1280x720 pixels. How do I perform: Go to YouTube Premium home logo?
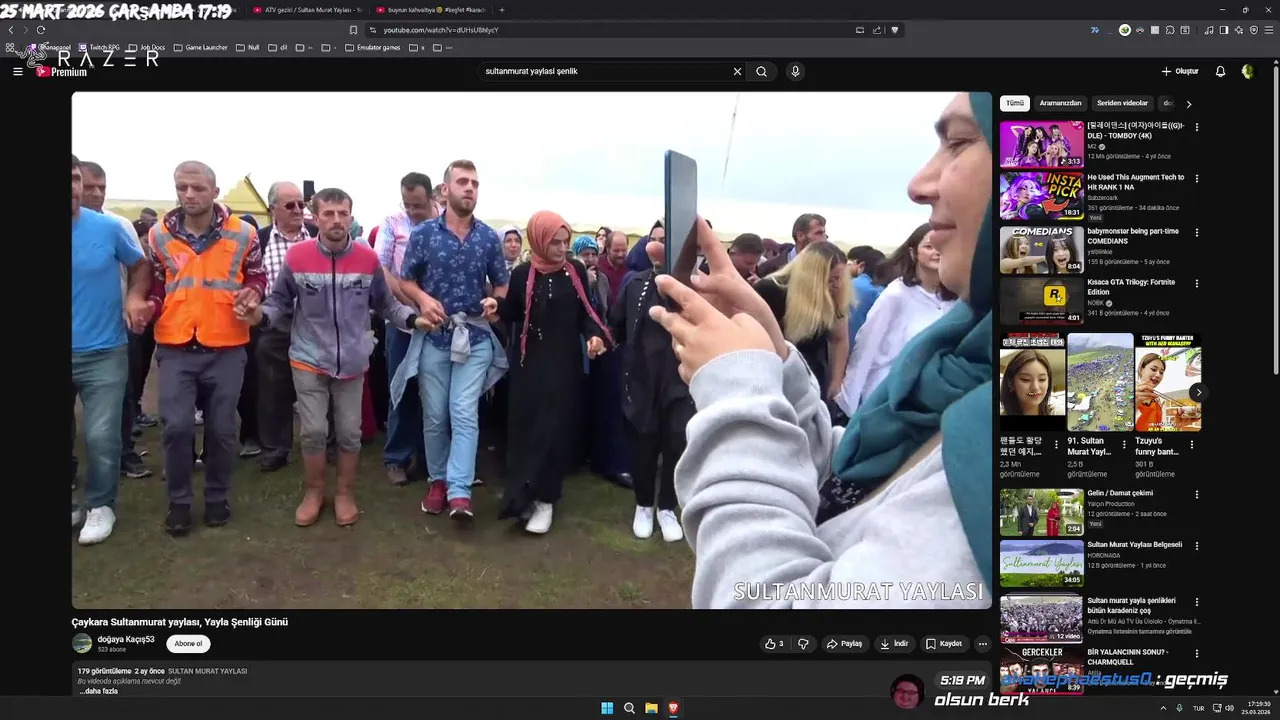(62, 71)
